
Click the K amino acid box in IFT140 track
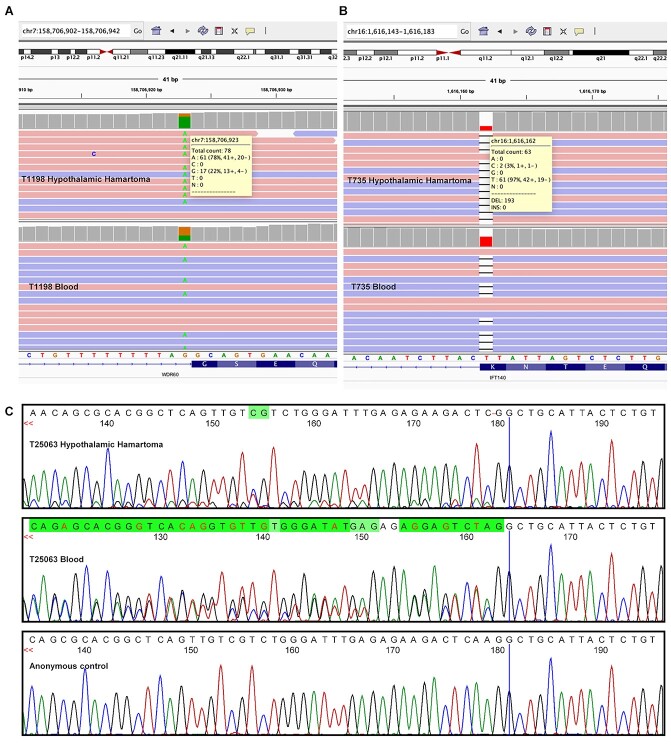[x=493, y=367]
